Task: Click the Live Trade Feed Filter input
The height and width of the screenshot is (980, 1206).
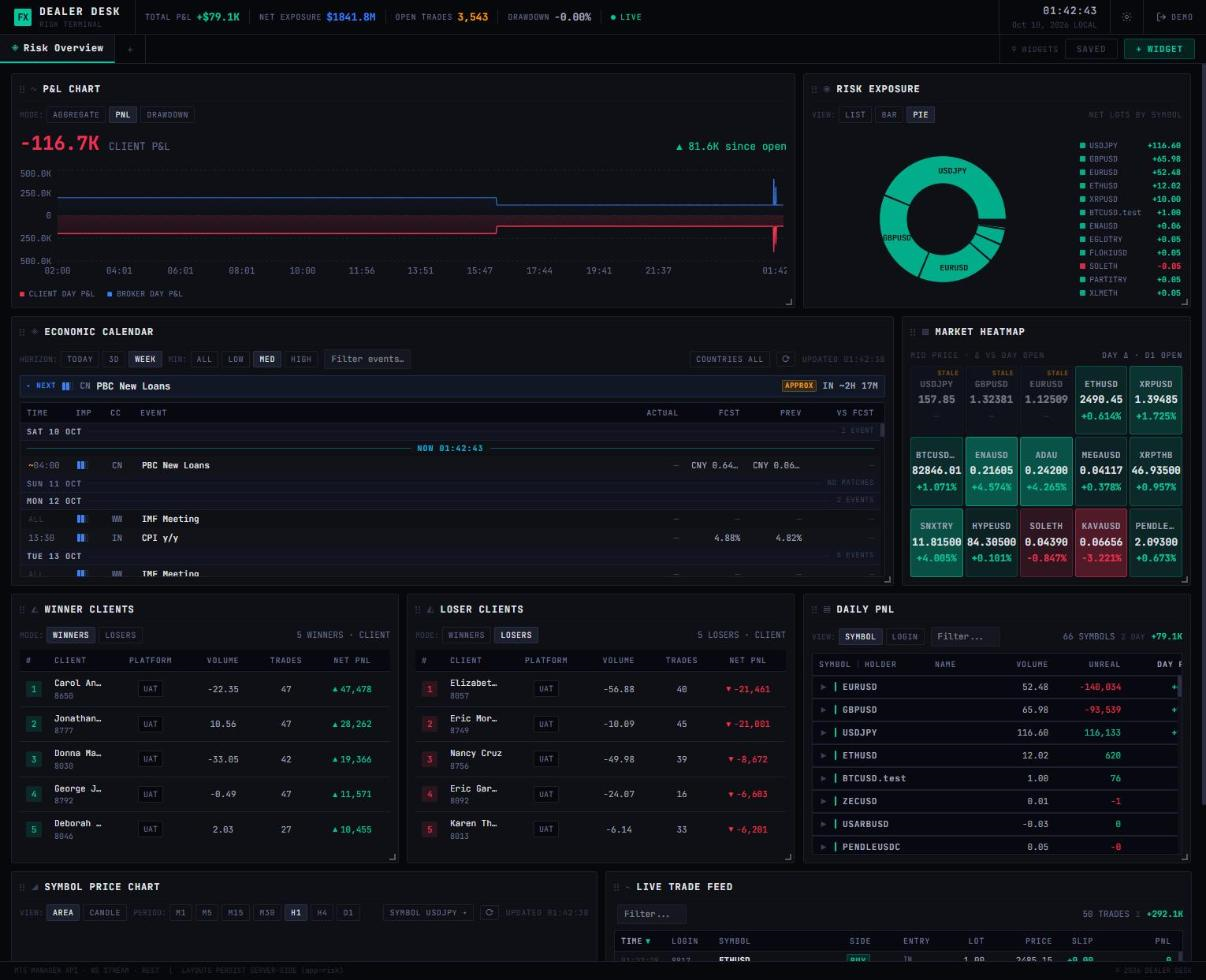Action: click(651, 914)
